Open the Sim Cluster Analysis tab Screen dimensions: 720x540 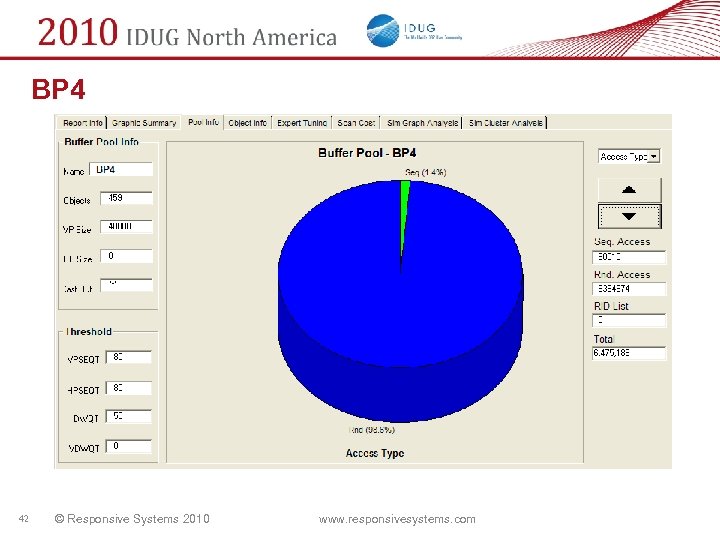[x=506, y=123]
